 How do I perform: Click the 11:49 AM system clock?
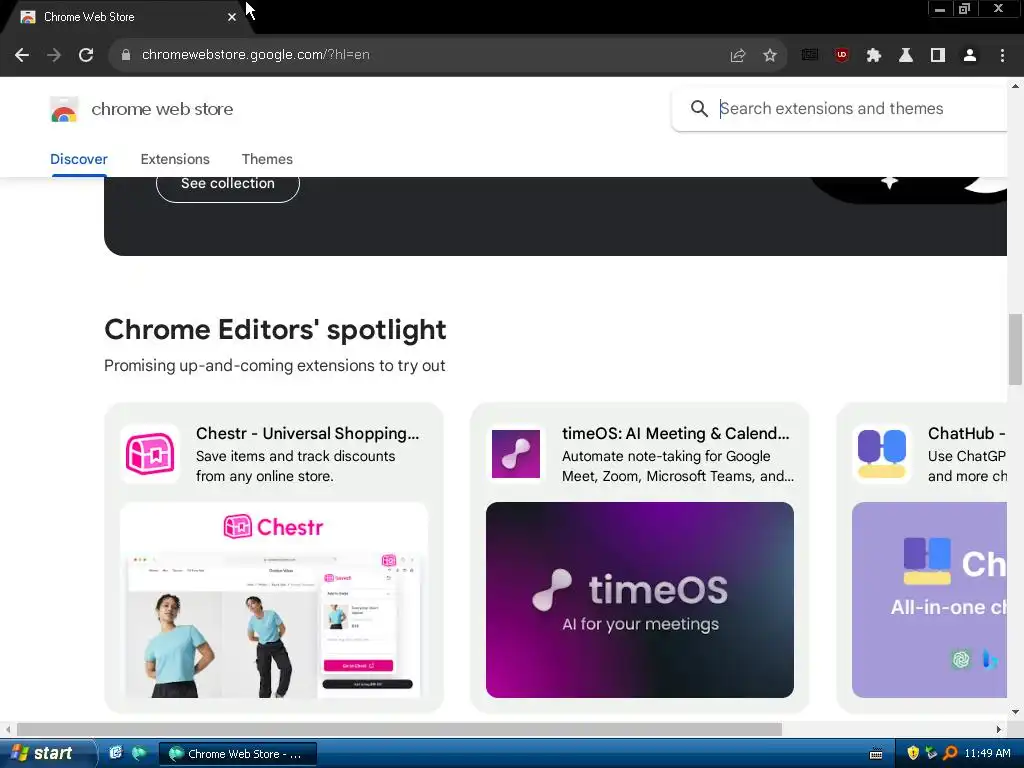[987, 753]
